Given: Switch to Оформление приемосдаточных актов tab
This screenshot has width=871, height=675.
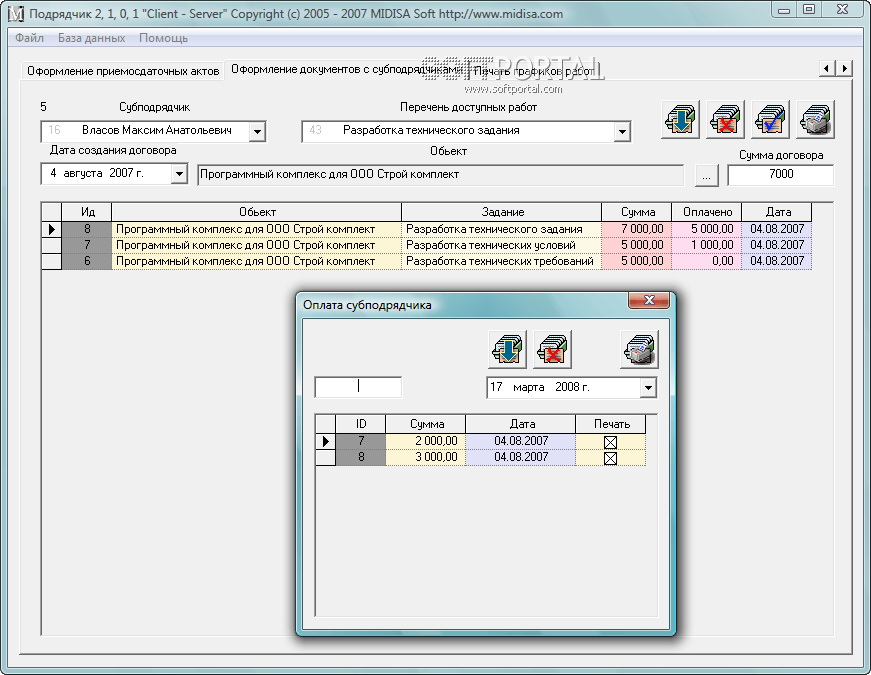Looking at the screenshot, I should (x=123, y=71).
